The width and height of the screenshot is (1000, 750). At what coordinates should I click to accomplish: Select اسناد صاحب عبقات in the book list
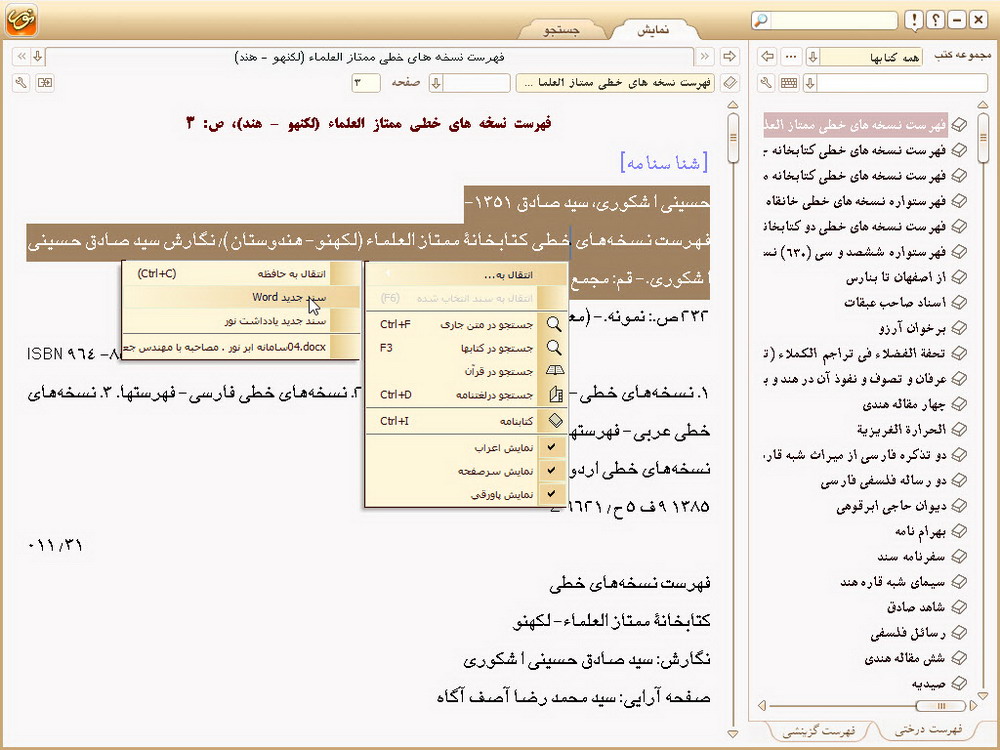coord(895,302)
